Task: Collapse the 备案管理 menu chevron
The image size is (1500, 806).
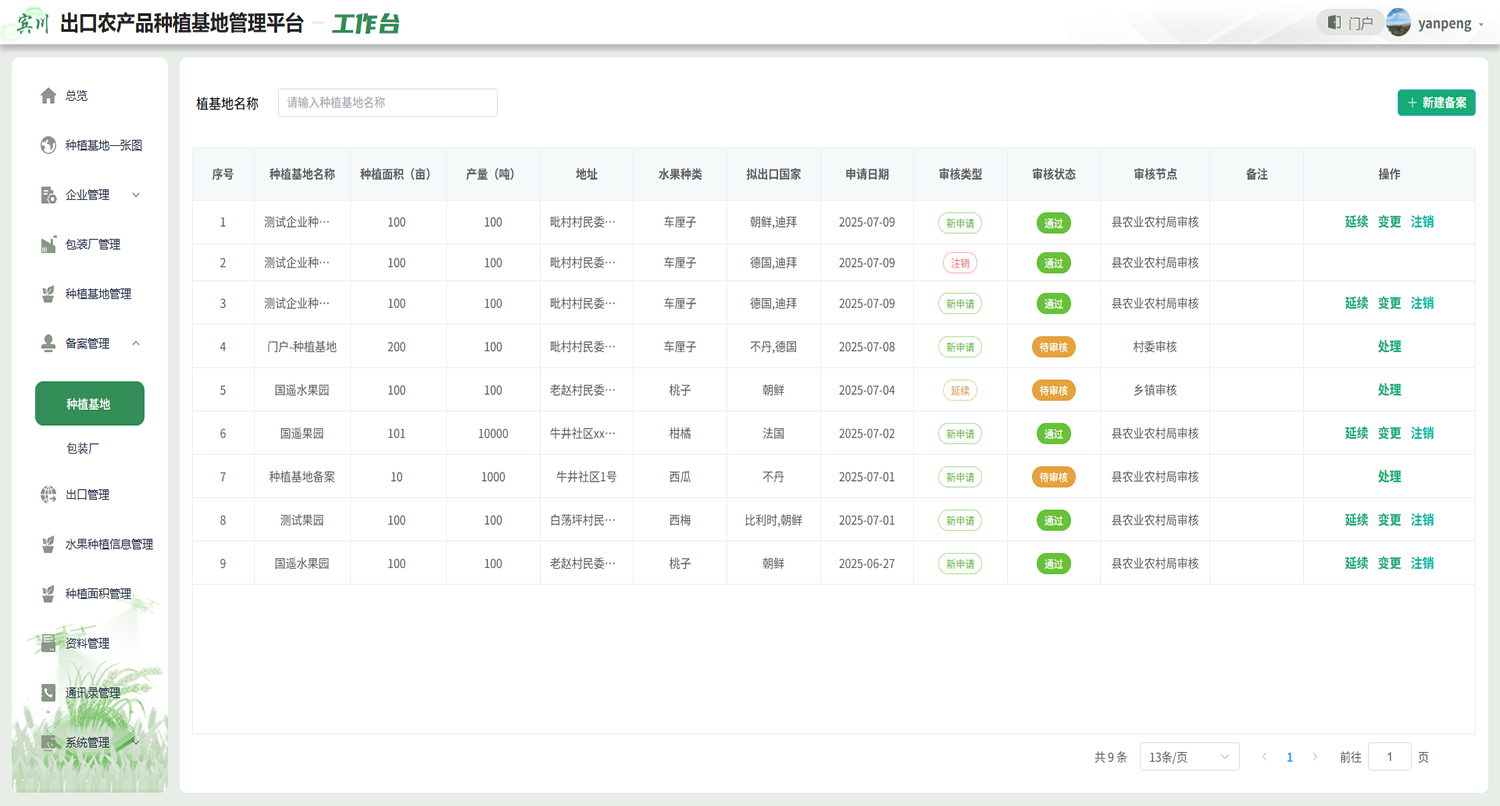Action: (136, 344)
